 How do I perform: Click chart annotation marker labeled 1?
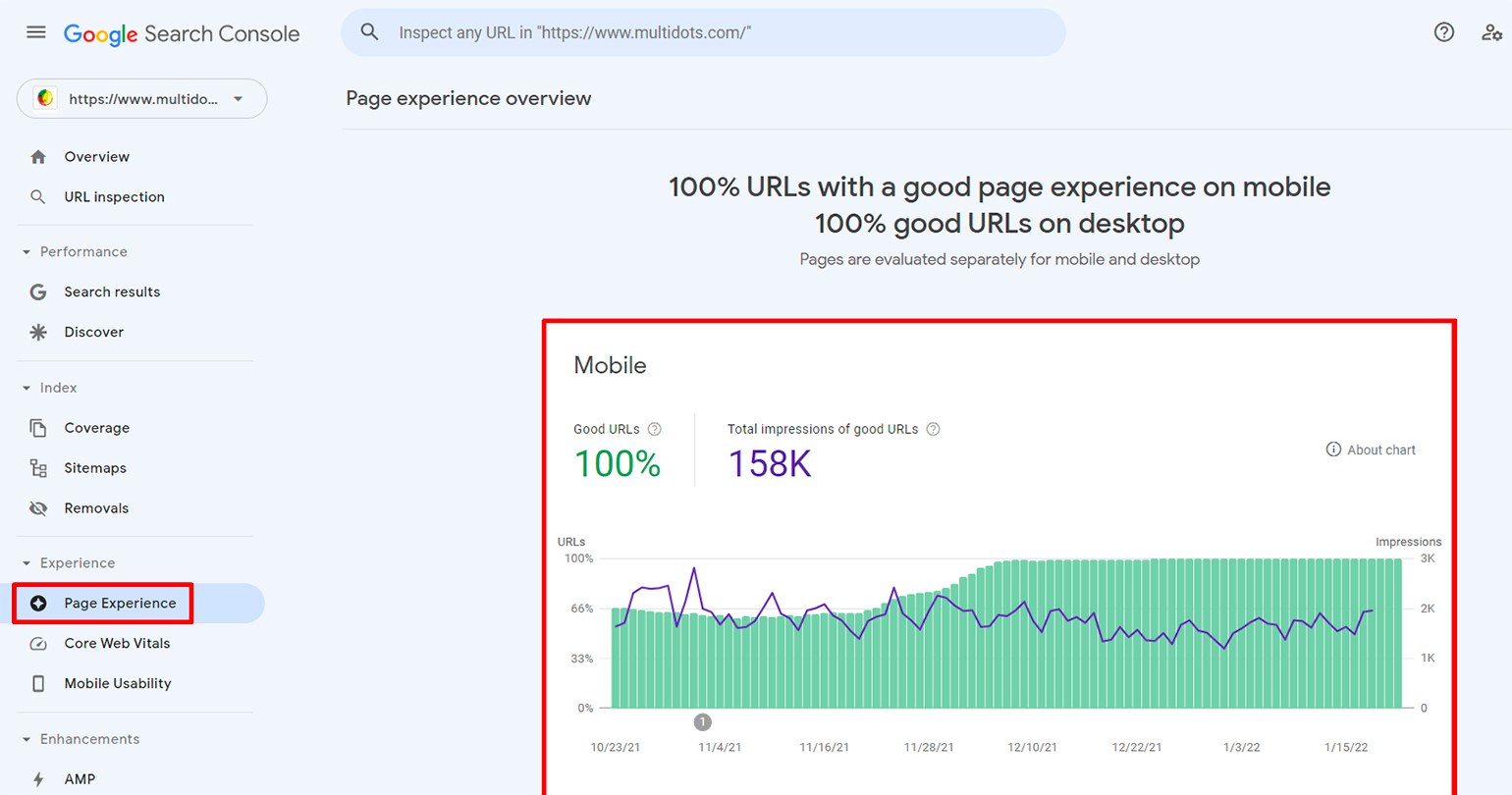click(702, 722)
